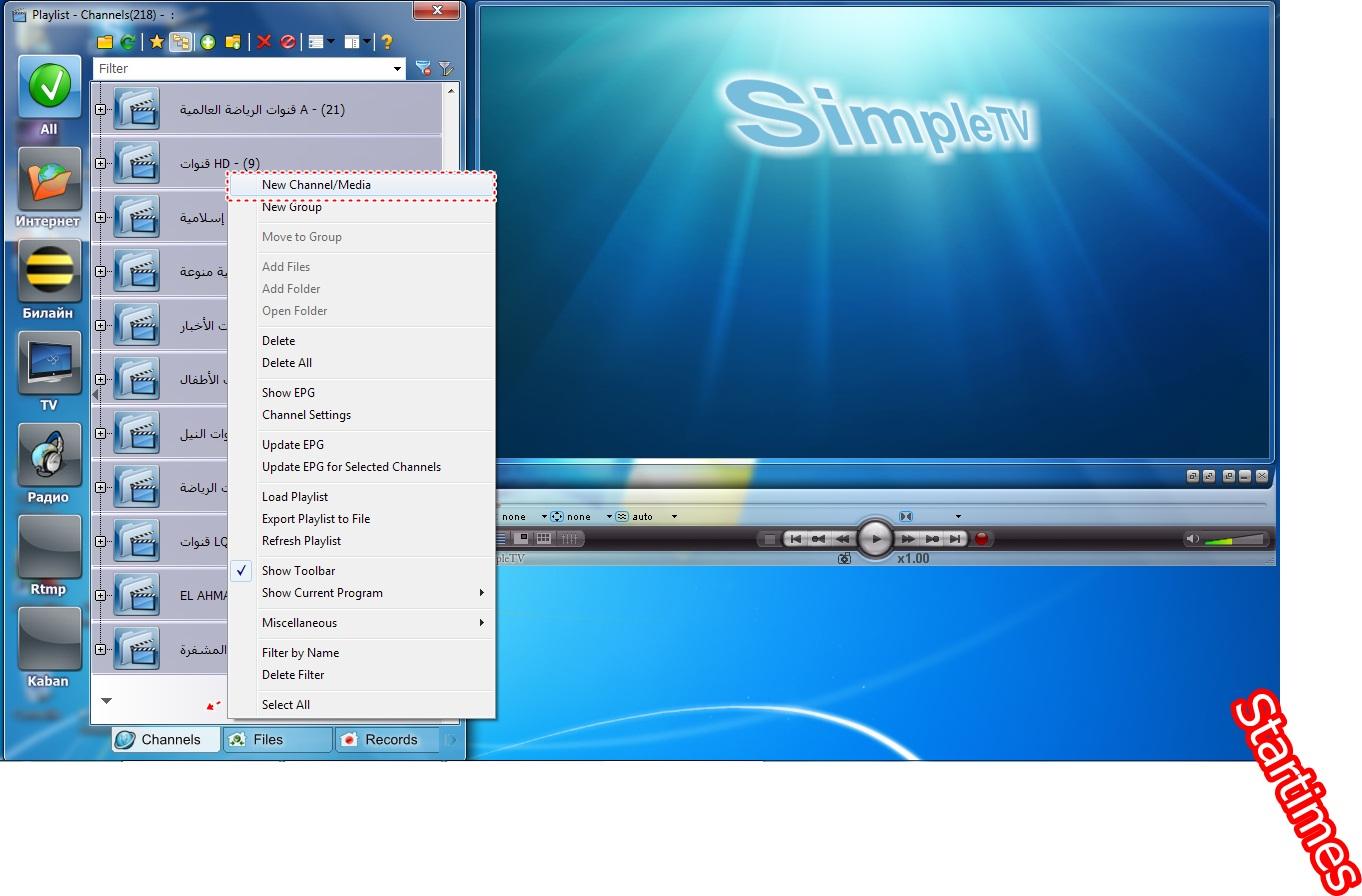Choose Export Playlist to File

362,519
